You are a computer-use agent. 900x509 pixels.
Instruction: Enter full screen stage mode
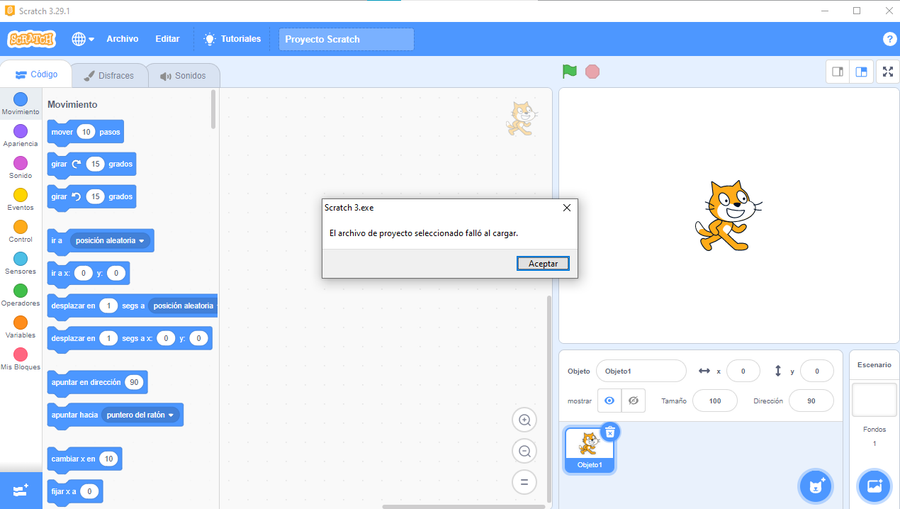coord(888,72)
